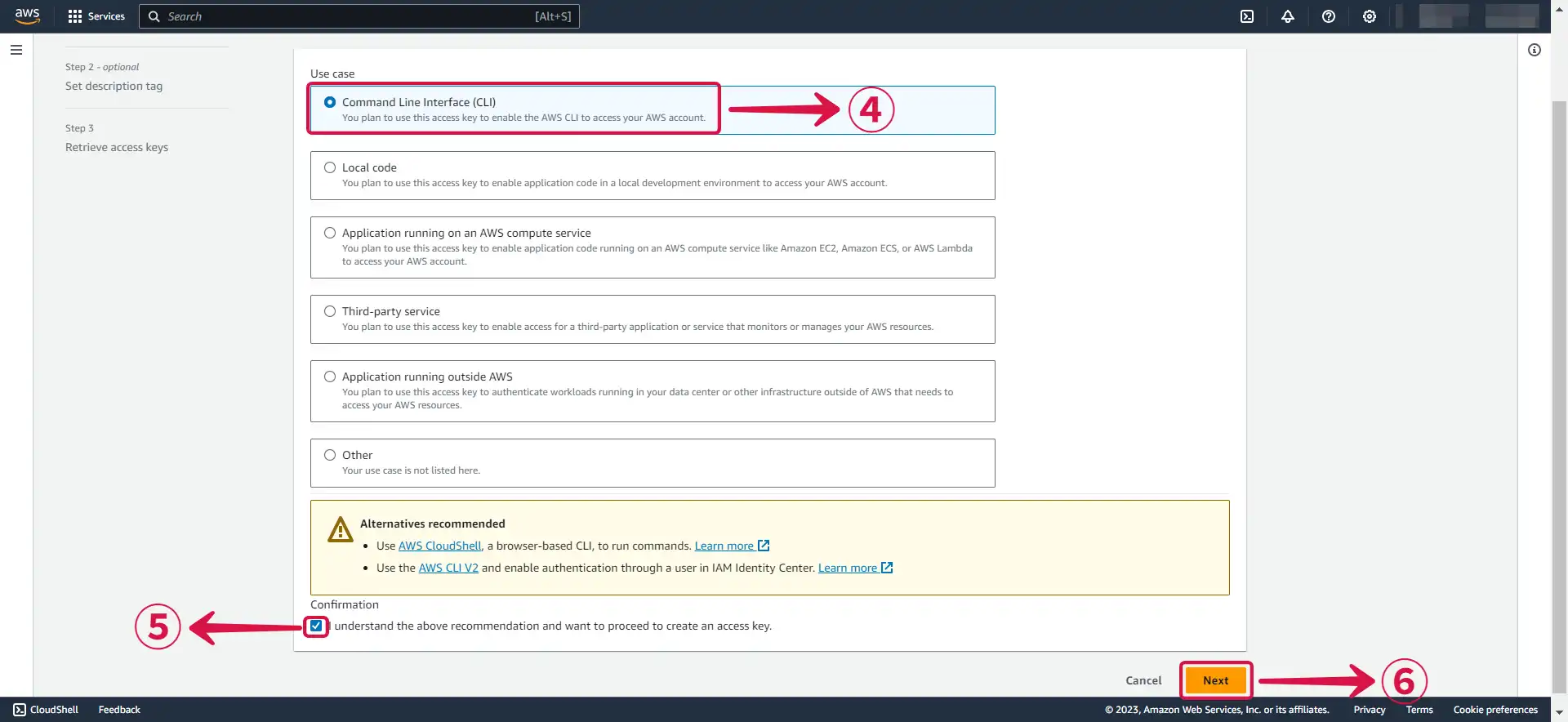Select the Local code radio option
1568x722 pixels.
coord(330,167)
